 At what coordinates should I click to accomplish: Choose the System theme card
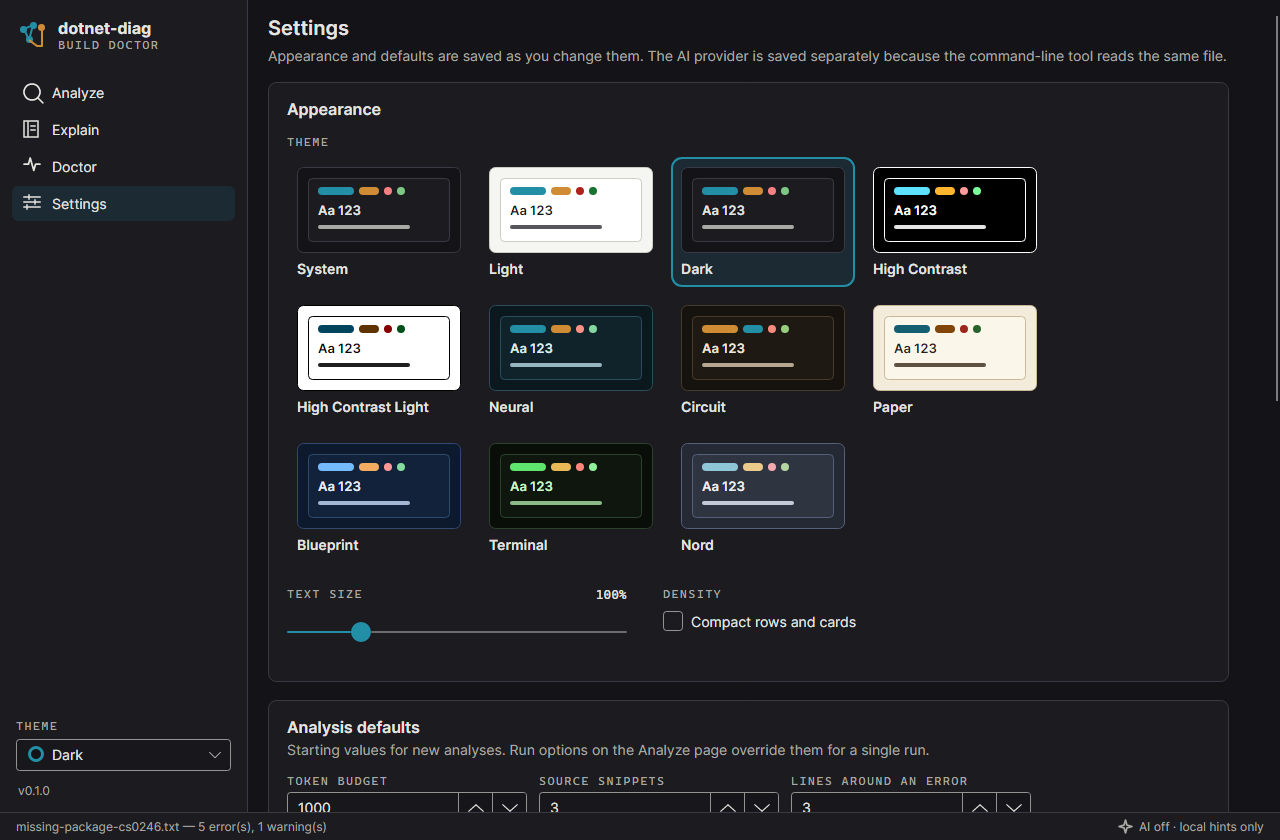click(x=379, y=222)
